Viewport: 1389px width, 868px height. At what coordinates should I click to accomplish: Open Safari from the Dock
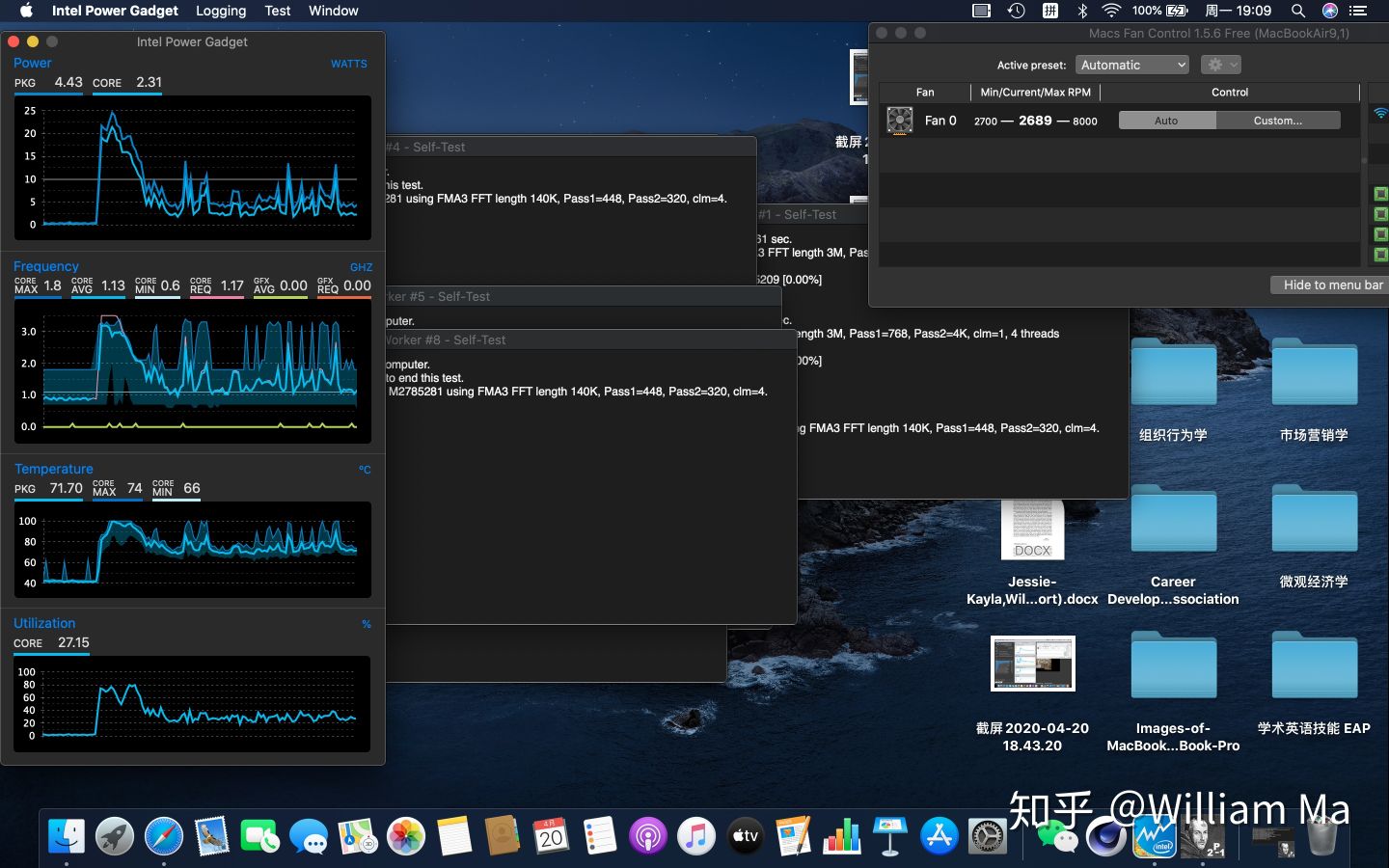[163, 837]
